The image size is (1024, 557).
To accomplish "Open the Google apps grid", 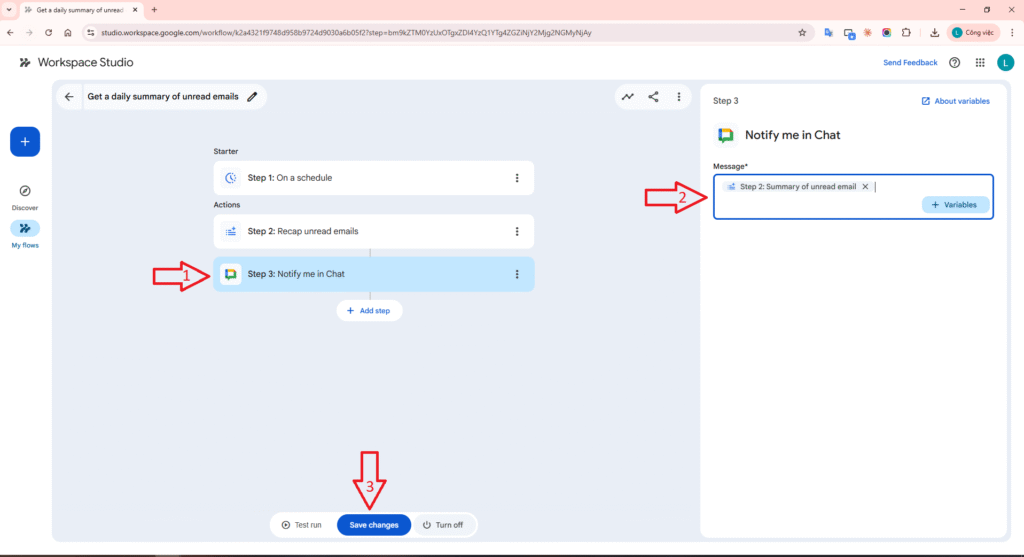I will click(979, 62).
